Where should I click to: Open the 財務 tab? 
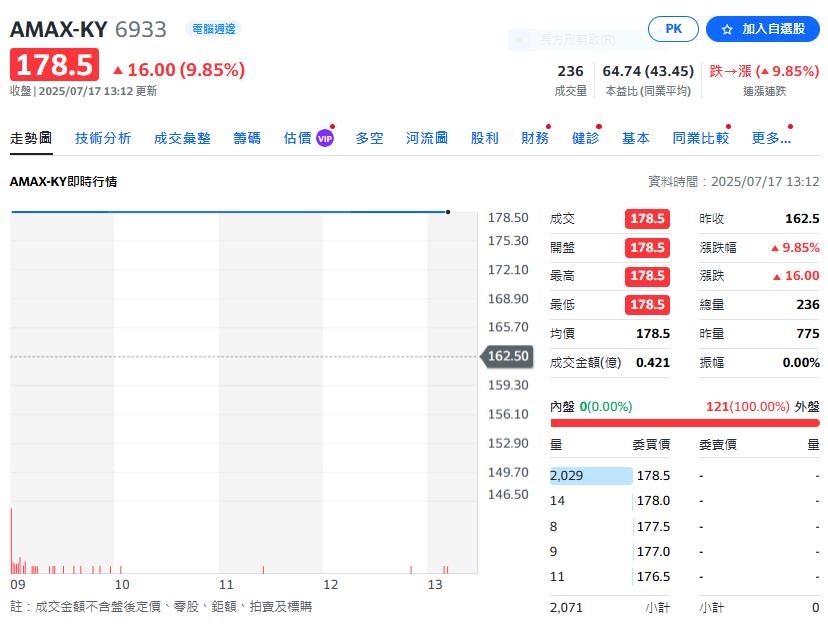[x=535, y=139]
